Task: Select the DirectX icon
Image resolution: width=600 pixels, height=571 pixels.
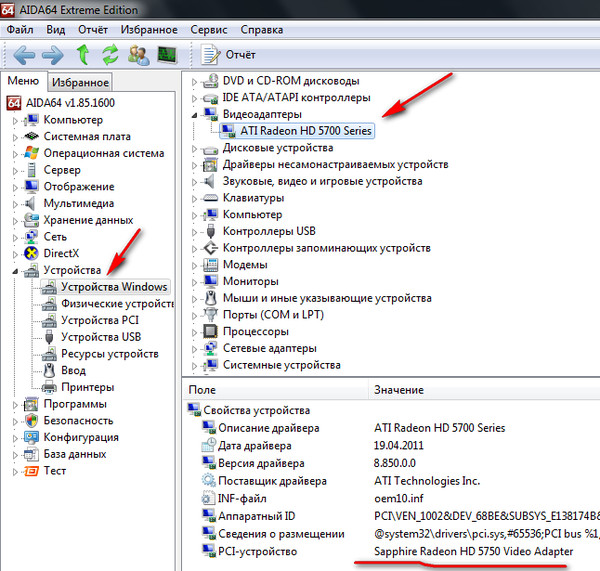Action: (x=31, y=253)
